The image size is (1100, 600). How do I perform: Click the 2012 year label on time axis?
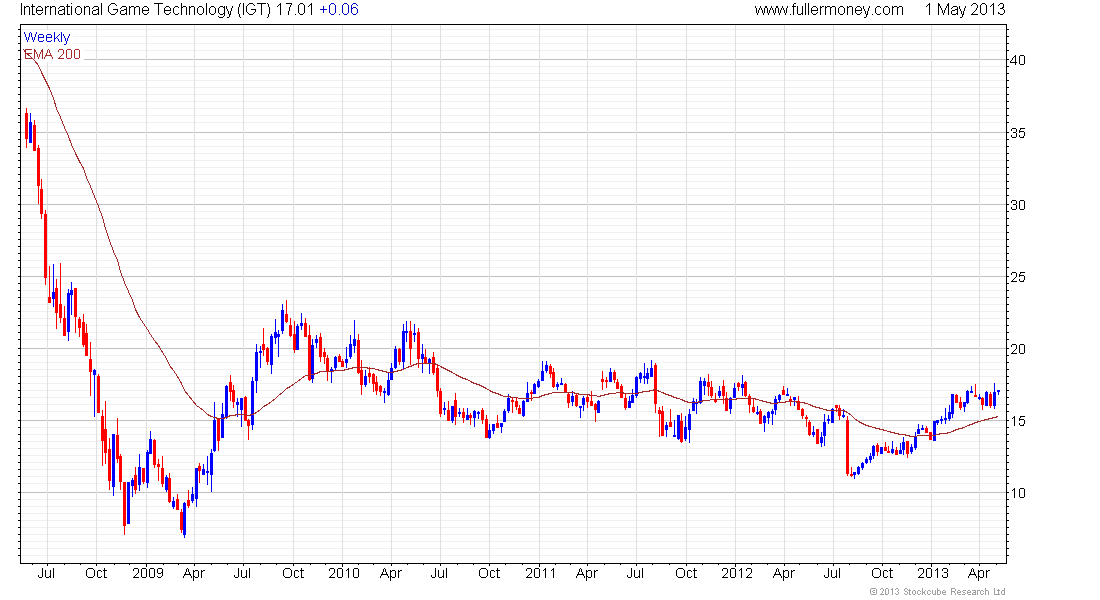pos(737,573)
